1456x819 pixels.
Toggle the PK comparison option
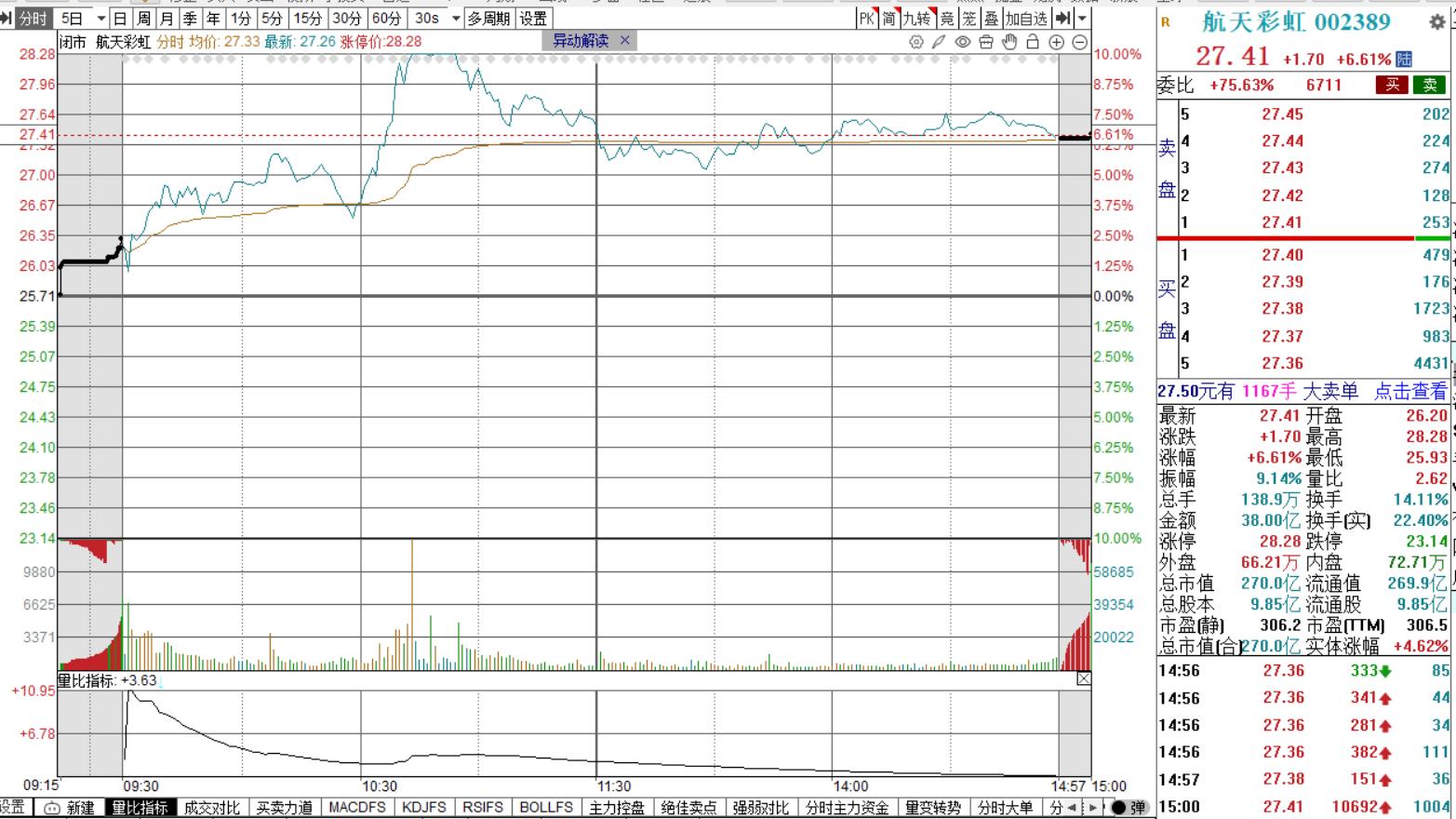coord(867,19)
